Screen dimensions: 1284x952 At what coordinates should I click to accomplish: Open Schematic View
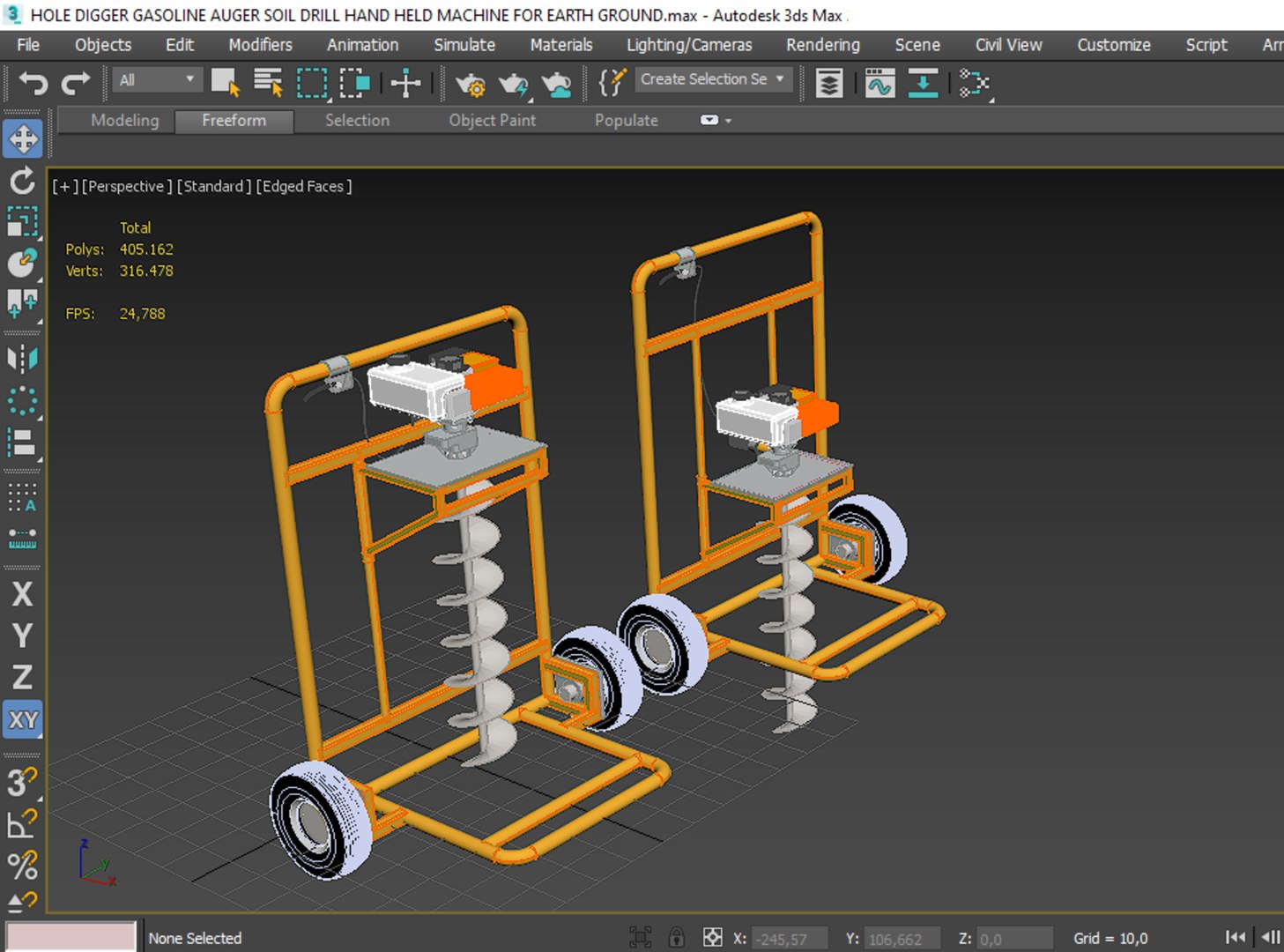[975, 84]
